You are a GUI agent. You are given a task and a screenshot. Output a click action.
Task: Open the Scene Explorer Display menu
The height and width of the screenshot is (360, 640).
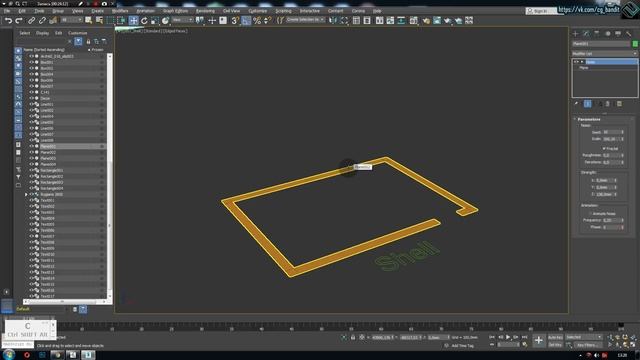point(42,33)
